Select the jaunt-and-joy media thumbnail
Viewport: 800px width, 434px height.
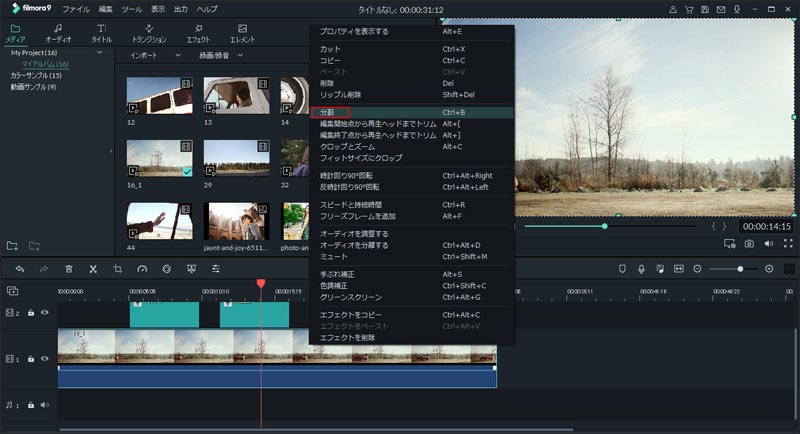(237, 221)
